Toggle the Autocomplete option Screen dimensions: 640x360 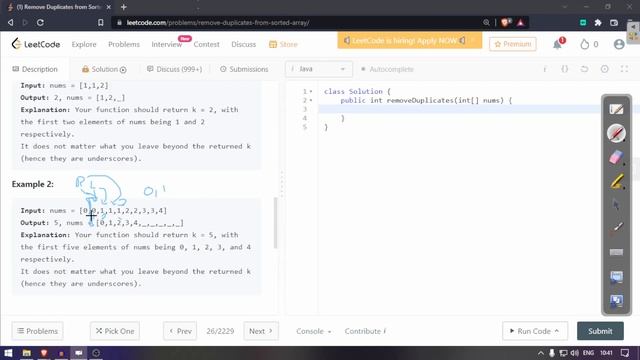[x=387, y=69]
